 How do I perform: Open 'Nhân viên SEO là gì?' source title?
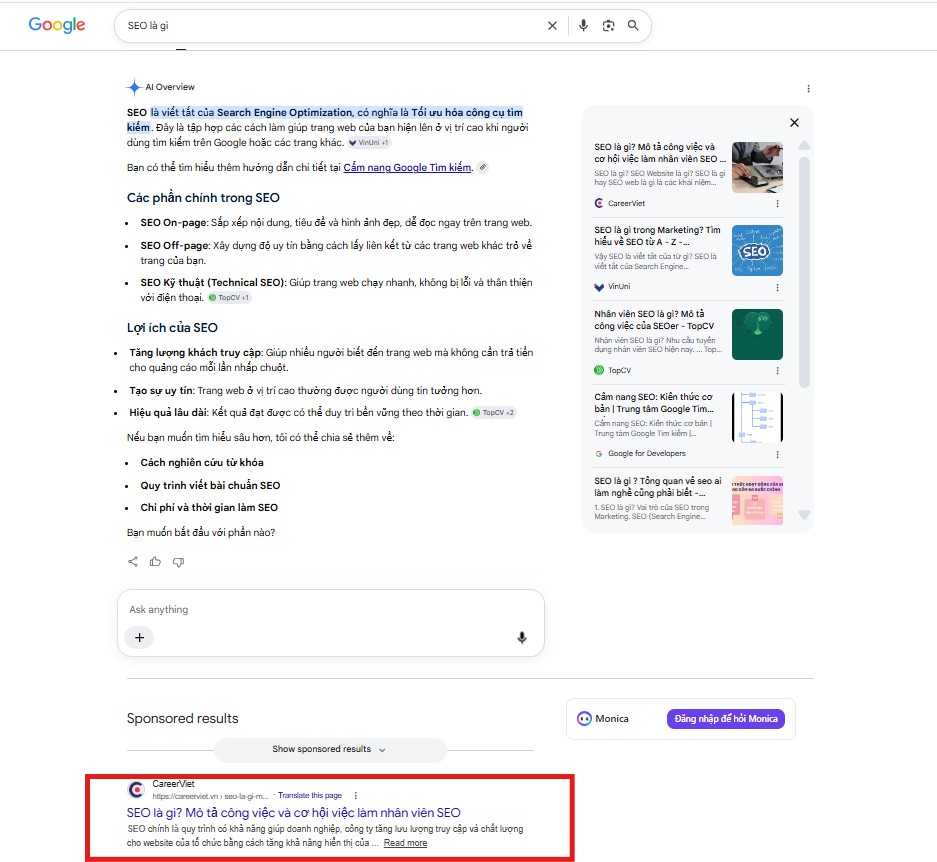[x=654, y=320]
